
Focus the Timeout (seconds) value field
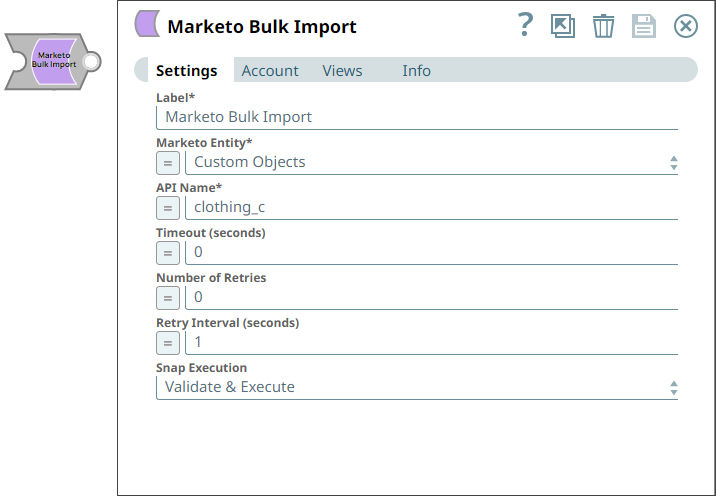432,253
